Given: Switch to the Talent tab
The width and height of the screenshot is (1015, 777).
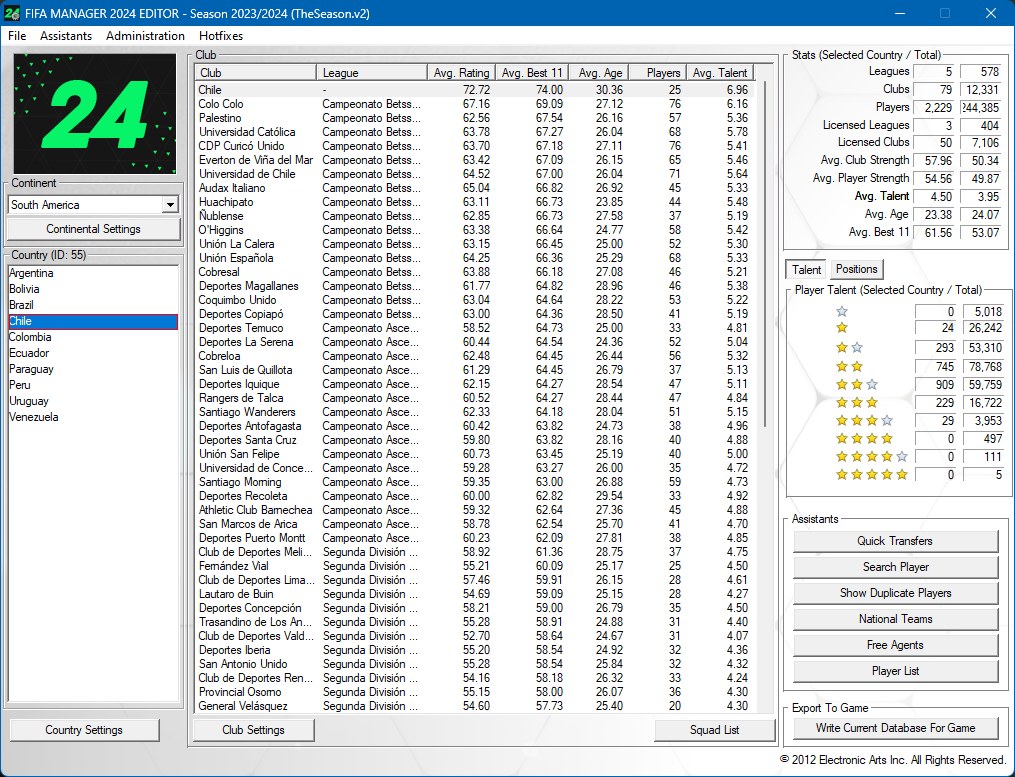Looking at the screenshot, I should point(806,269).
